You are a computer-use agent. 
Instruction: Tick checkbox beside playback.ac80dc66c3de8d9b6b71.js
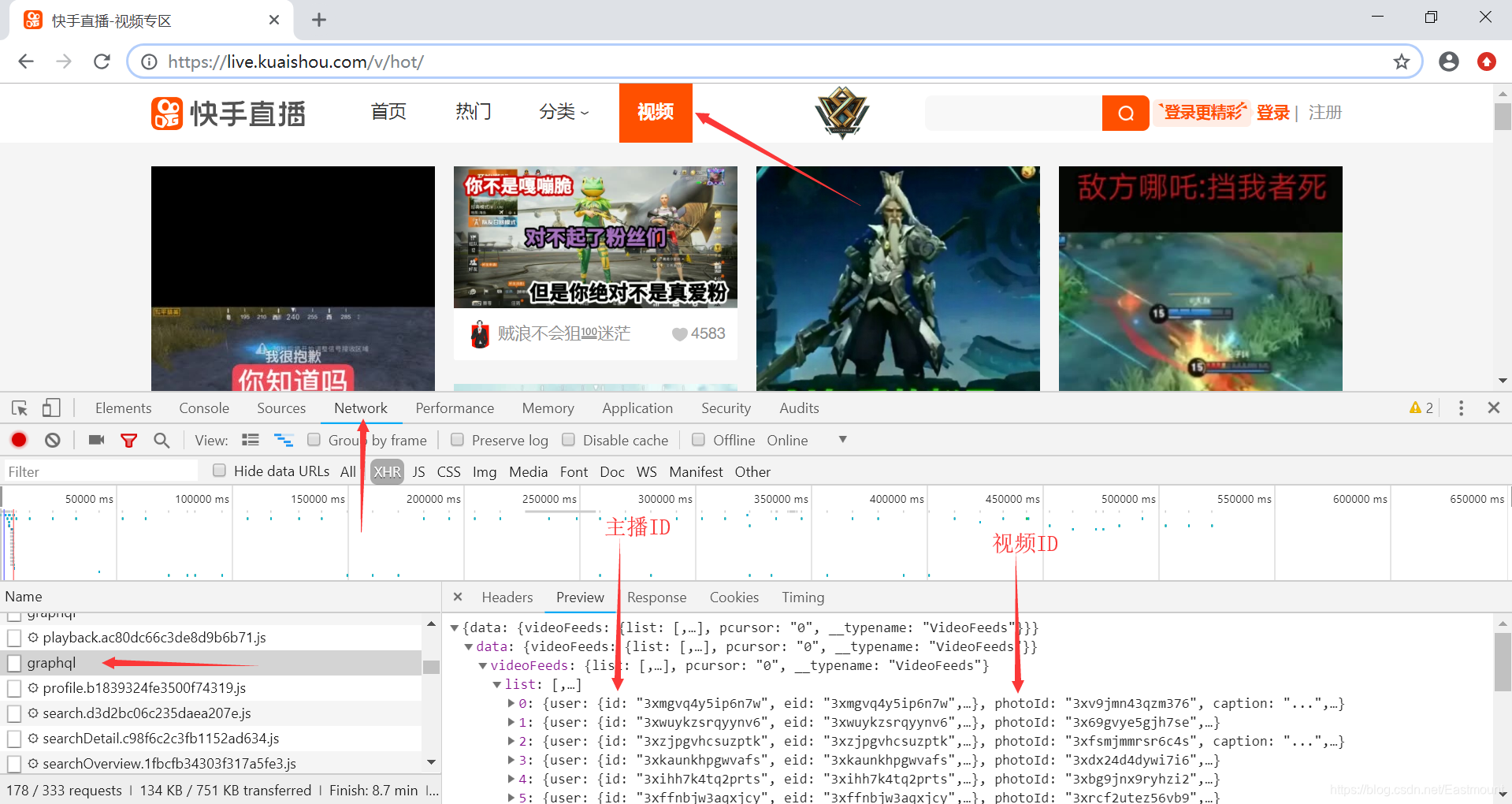tap(14, 638)
